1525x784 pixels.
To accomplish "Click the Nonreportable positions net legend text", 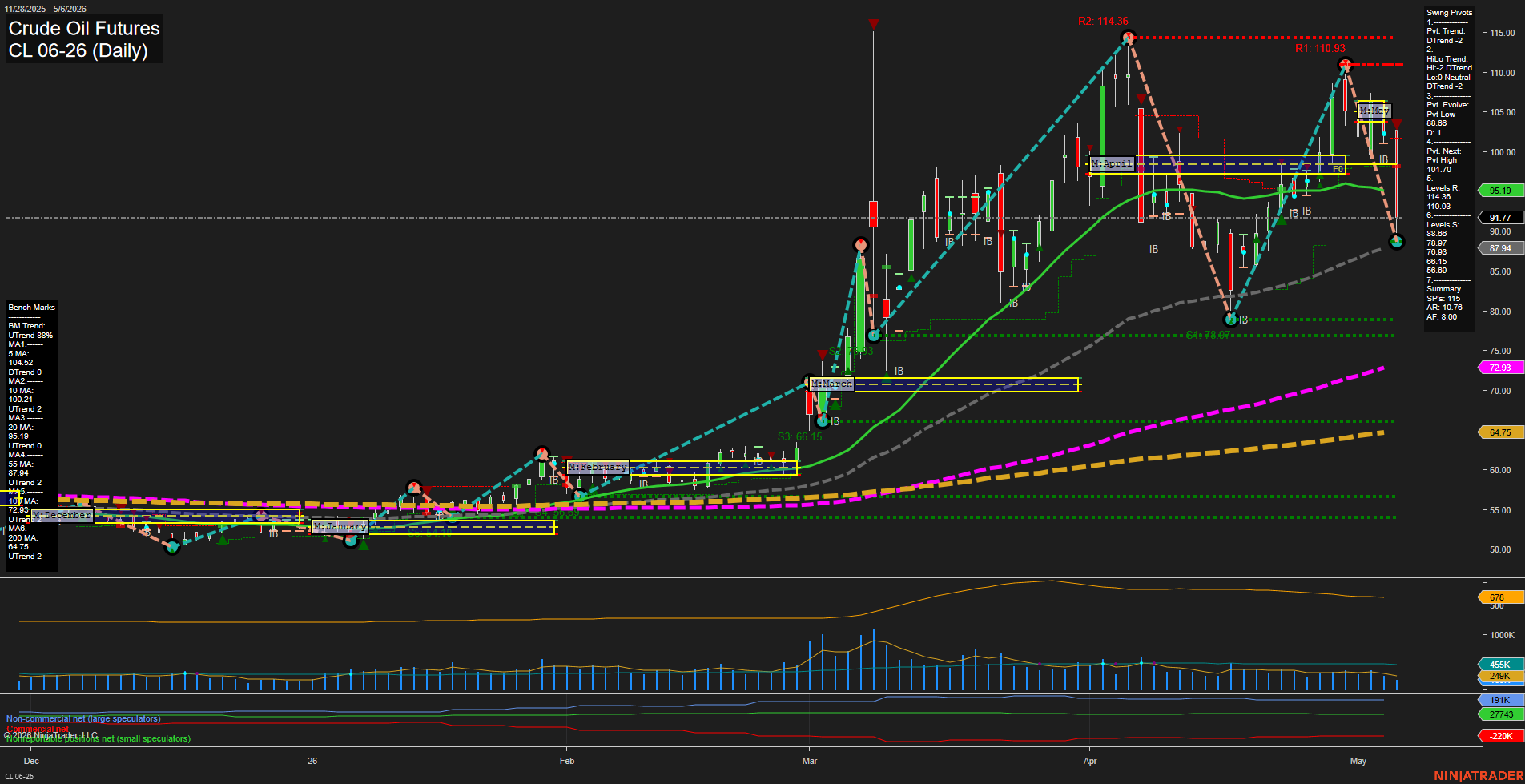I will click(x=98, y=738).
